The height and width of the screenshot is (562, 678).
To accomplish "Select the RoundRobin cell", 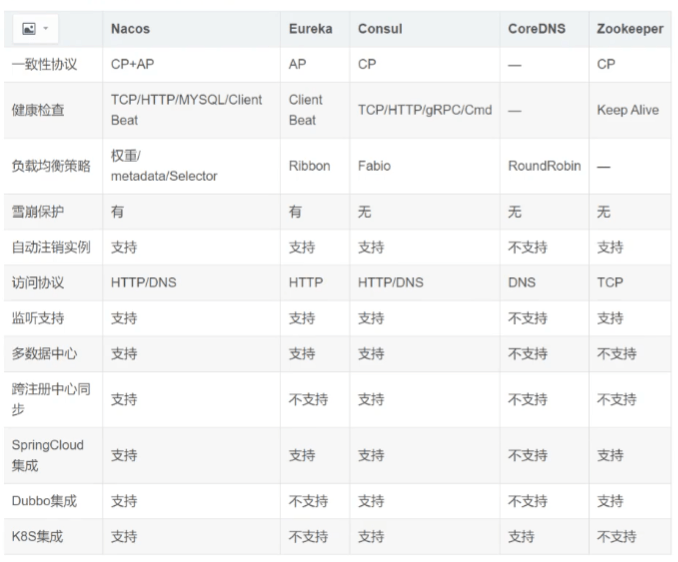I will tap(544, 166).
